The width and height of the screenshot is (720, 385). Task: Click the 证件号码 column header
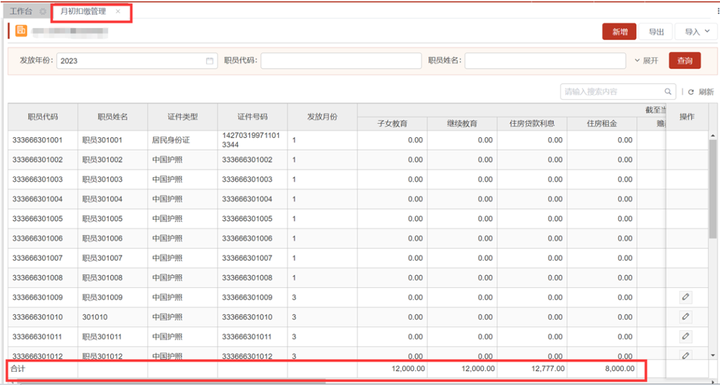pos(252,117)
